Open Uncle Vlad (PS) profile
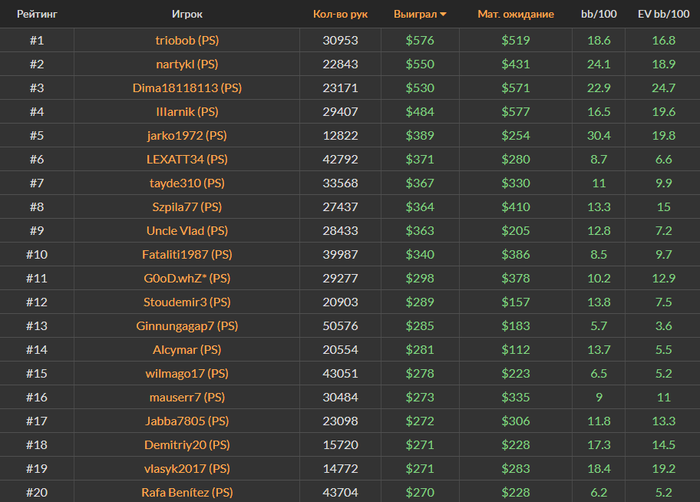This screenshot has width=700, height=502. 187,230
